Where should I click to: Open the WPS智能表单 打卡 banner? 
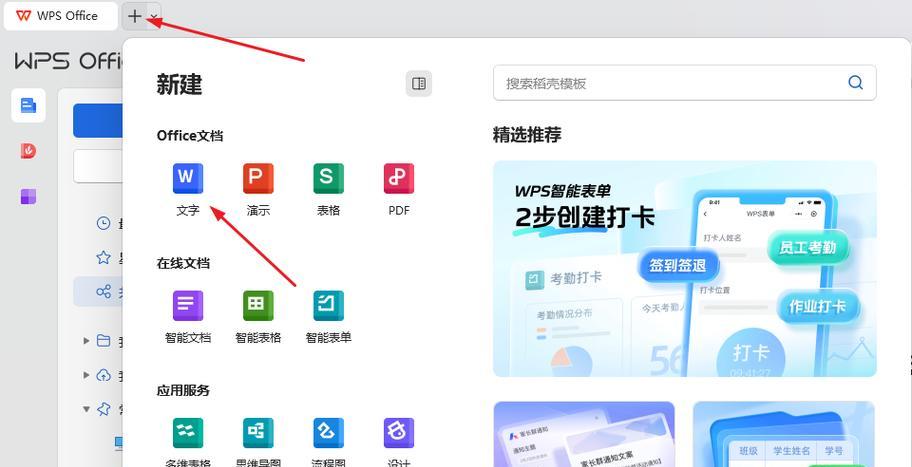(x=685, y=269)
